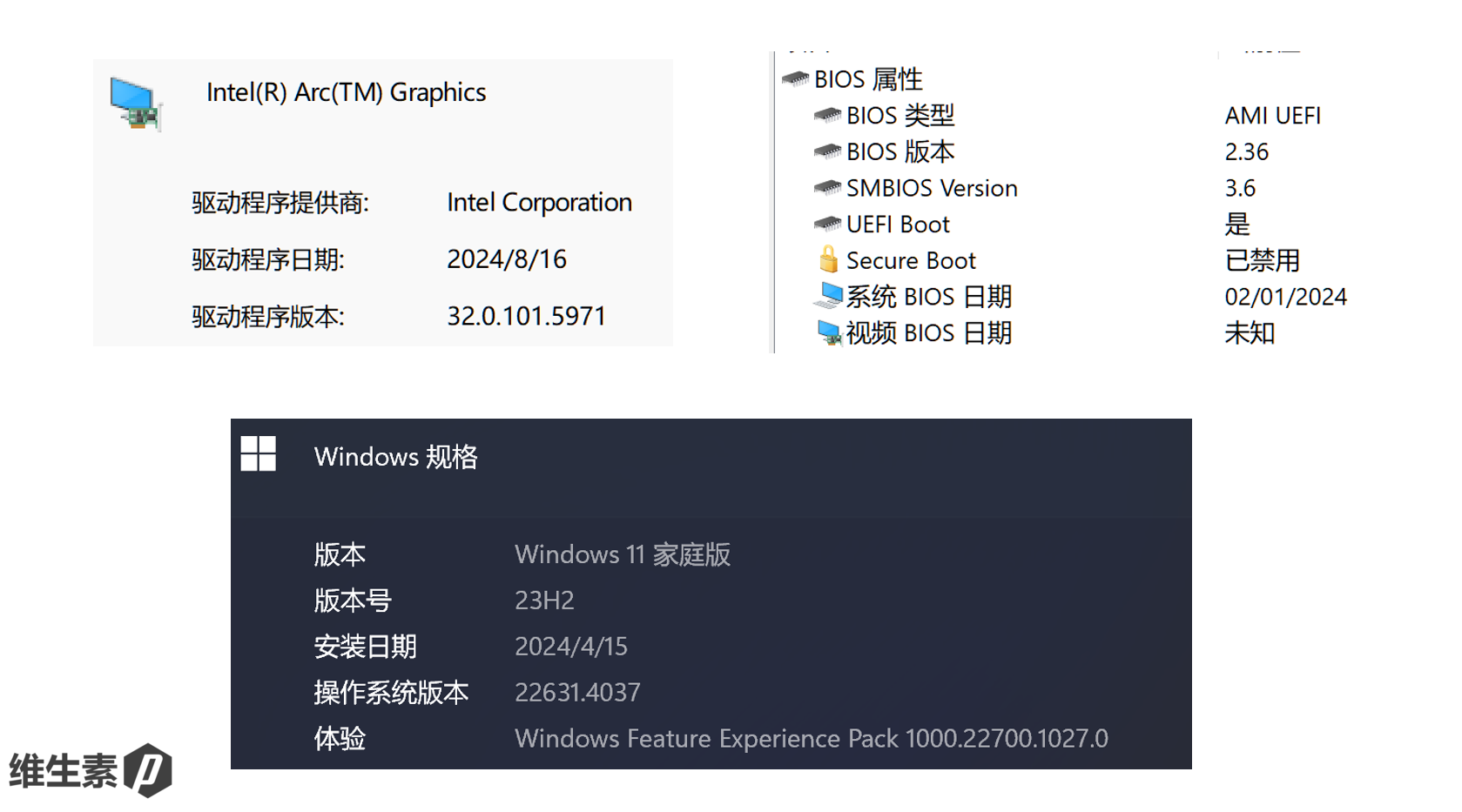1462x812 pixels.
Task: Select the BIOS 版本 row
Action: click(899, 151)
